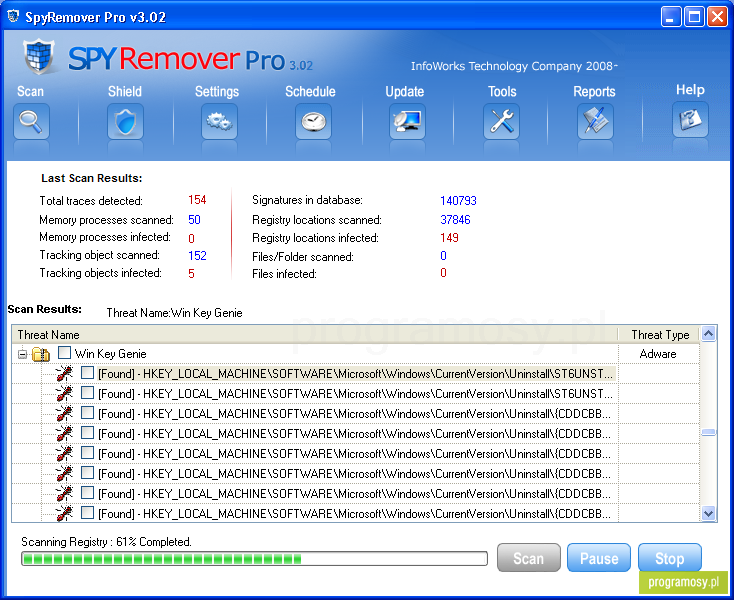The height and width of the screenshot is (600, 734).
Task: Open the Settings gears icon
Action: 220,122
